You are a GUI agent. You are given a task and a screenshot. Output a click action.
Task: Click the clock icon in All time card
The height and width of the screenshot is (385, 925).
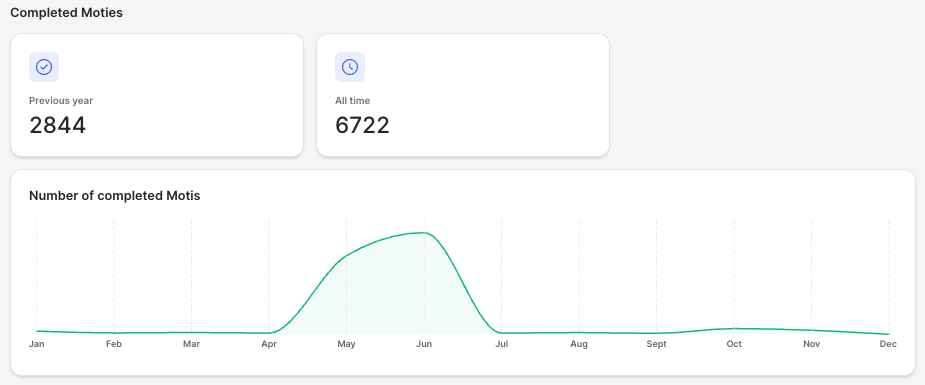click(350, 67)
